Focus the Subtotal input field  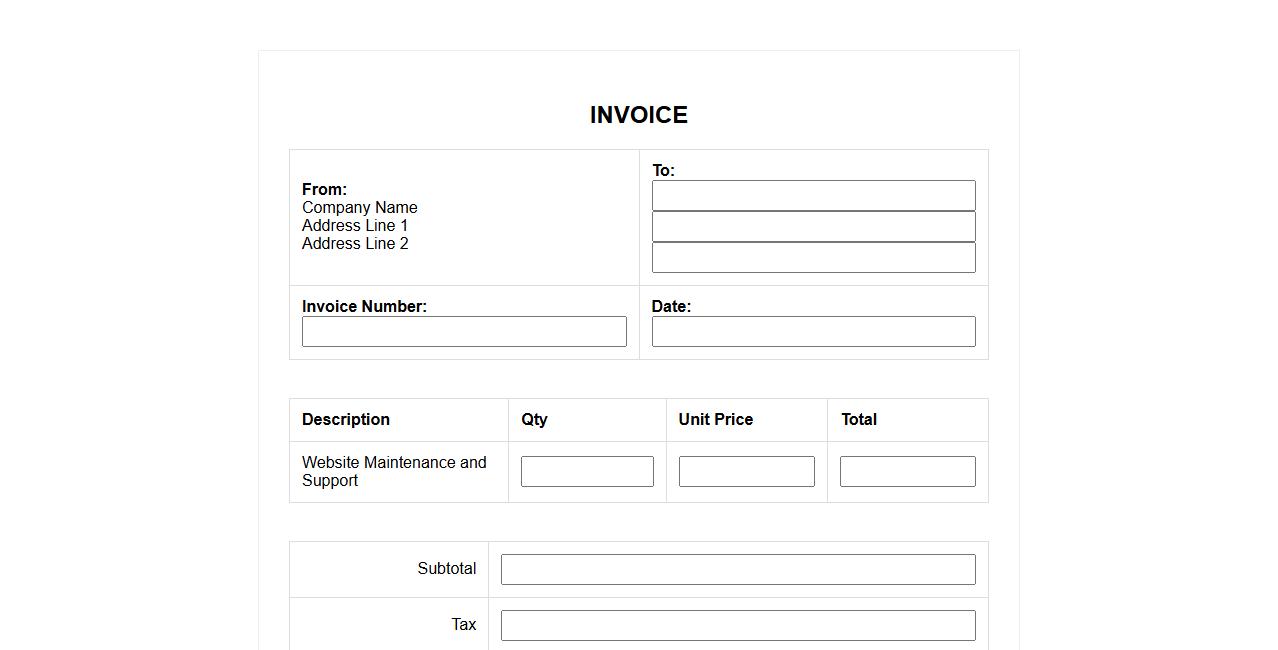pyautogui.click(x=738, y=570)
